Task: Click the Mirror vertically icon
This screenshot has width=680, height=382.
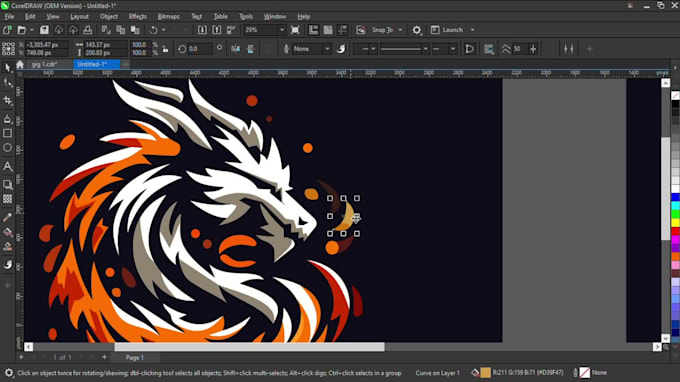Action: [x=250, y=49]
